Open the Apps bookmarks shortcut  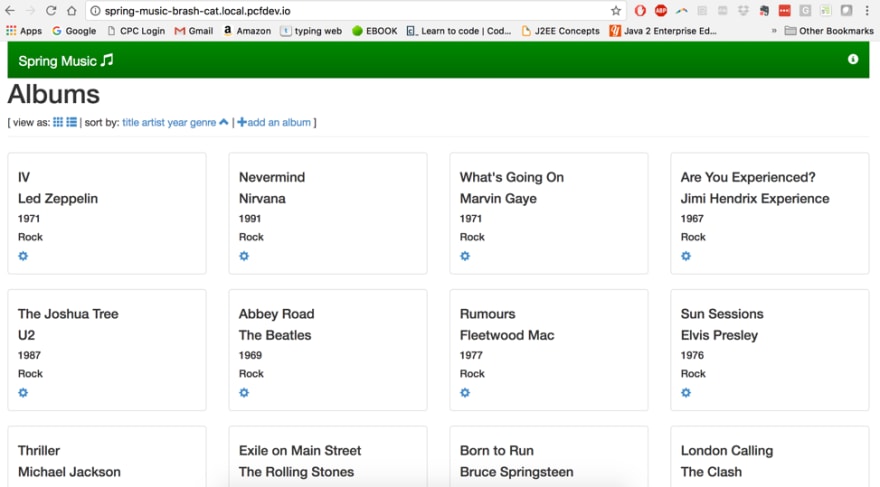[x=24, y=31]
